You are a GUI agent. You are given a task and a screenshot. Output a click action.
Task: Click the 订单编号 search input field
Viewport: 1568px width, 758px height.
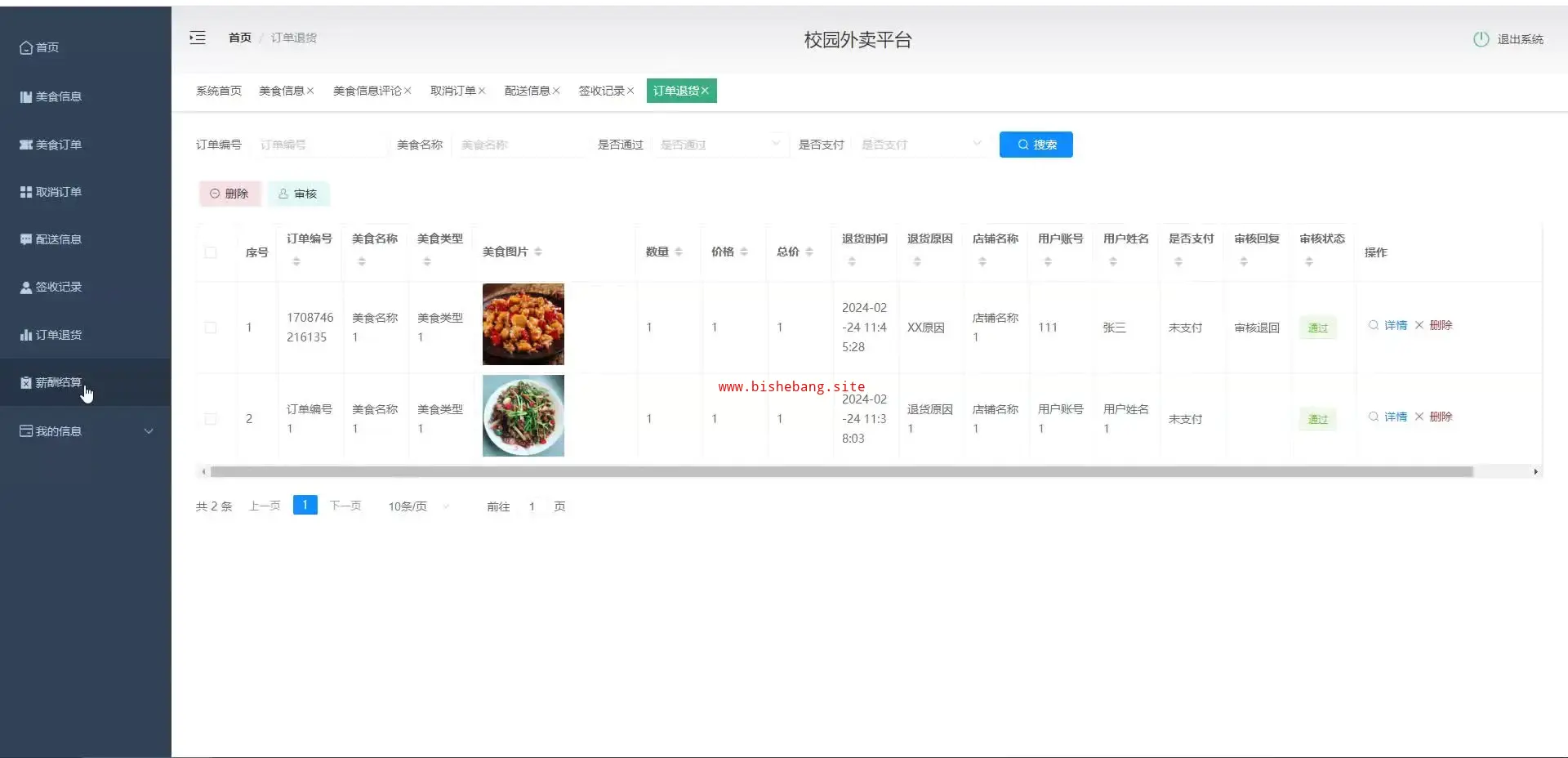click(x=320, y=145)
